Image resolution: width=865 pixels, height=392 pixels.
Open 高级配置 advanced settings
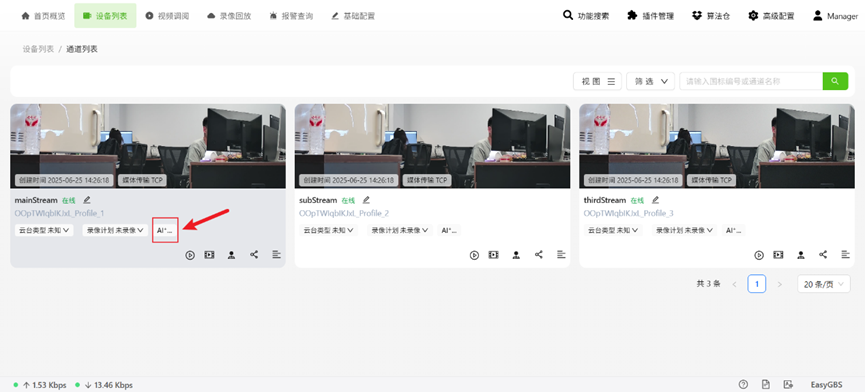pyautogui.click(x=771, y=16)
